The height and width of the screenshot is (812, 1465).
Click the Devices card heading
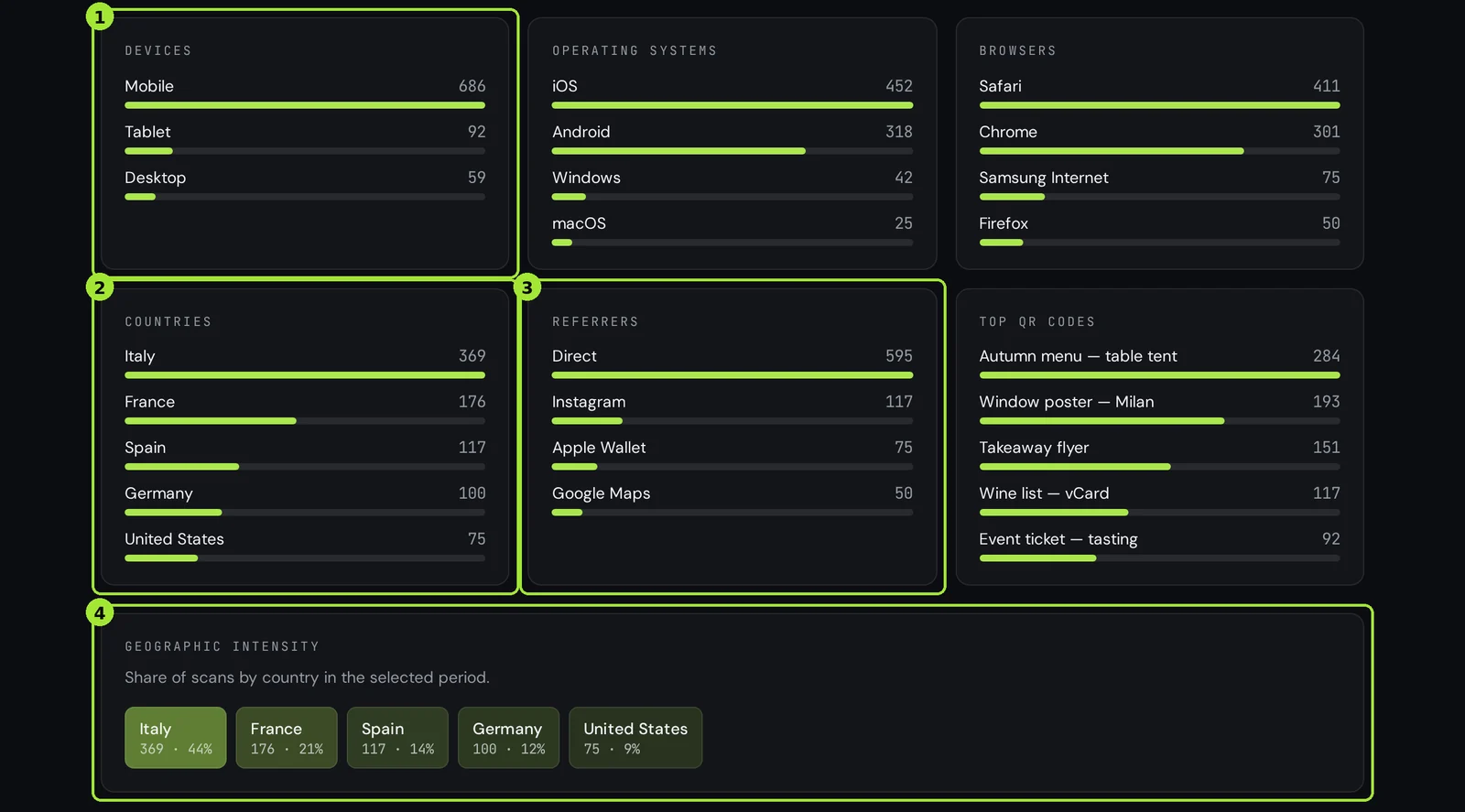[158, 50]
